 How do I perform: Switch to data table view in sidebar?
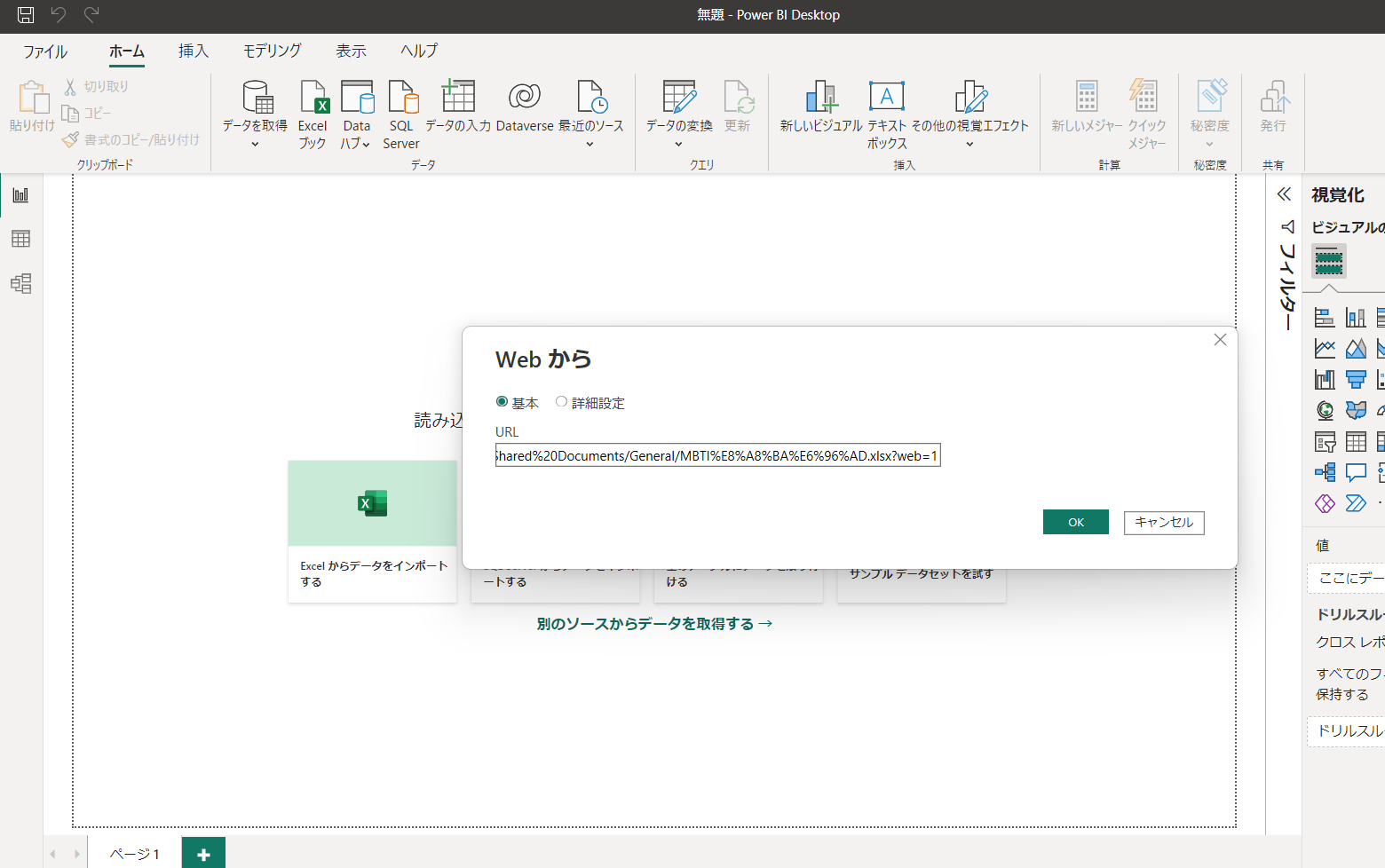tap(20, 239)
